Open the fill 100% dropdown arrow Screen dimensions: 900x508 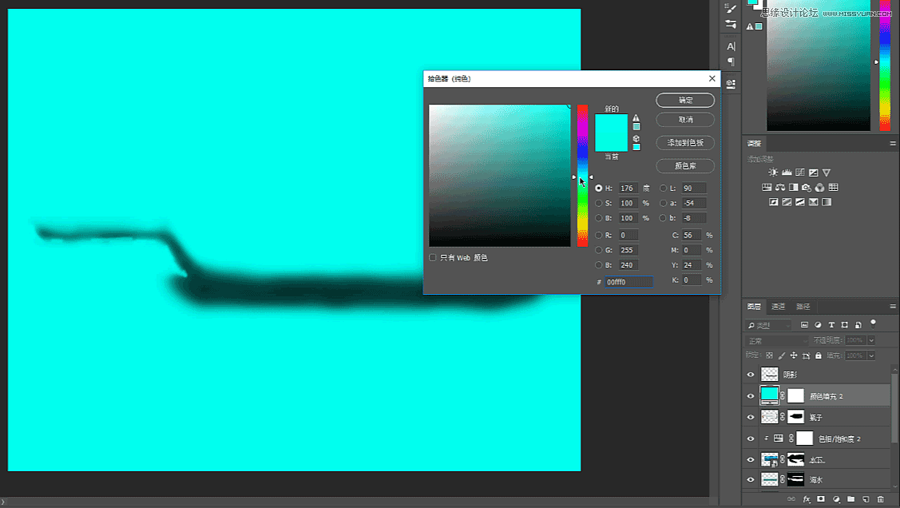[871, 356]
